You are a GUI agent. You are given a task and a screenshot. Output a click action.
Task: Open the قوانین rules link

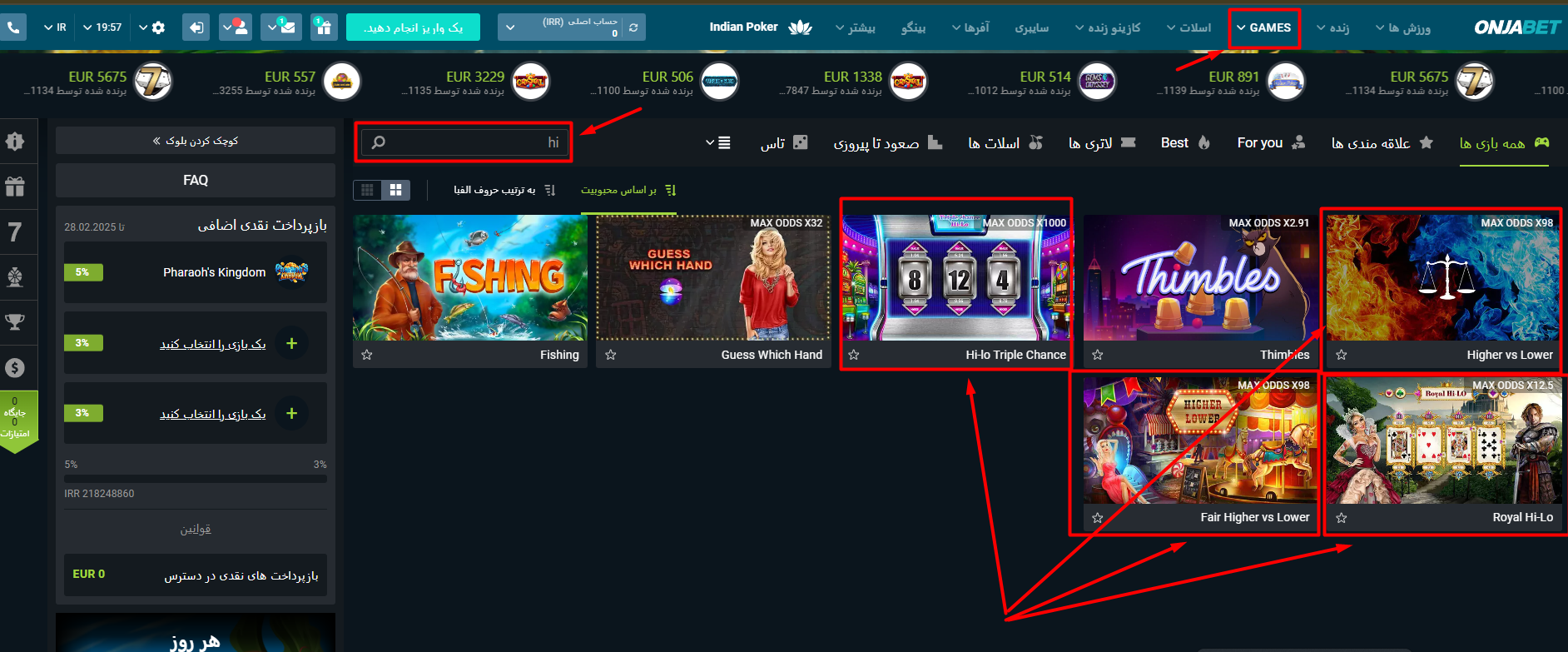pyautogui.click(x=196, y=530)
